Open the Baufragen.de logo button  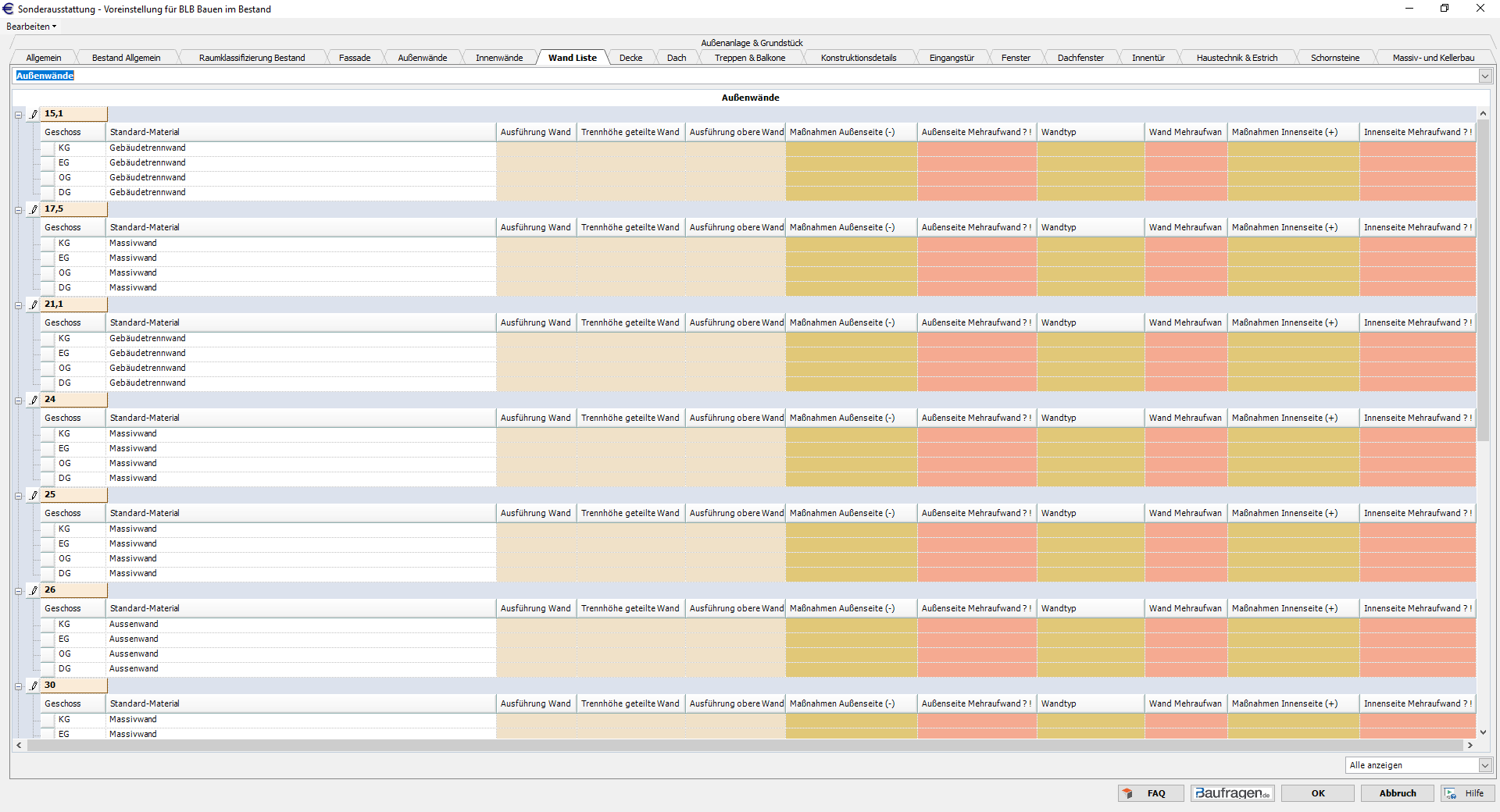point(1232,793)
